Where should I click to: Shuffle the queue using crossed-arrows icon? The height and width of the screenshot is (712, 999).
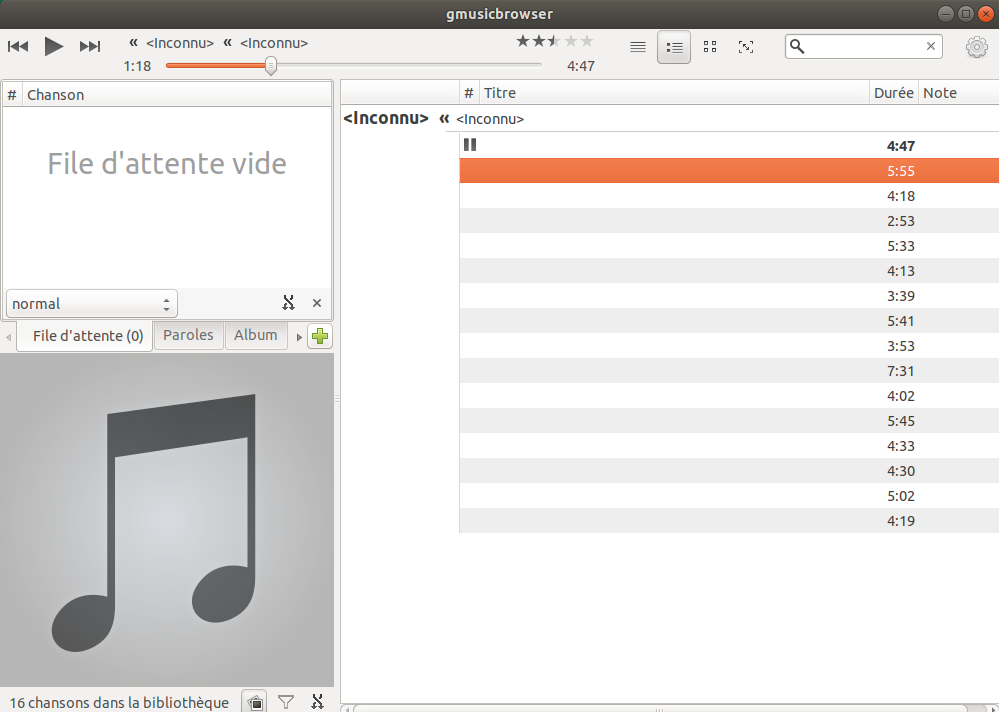[x=289, y=303]
